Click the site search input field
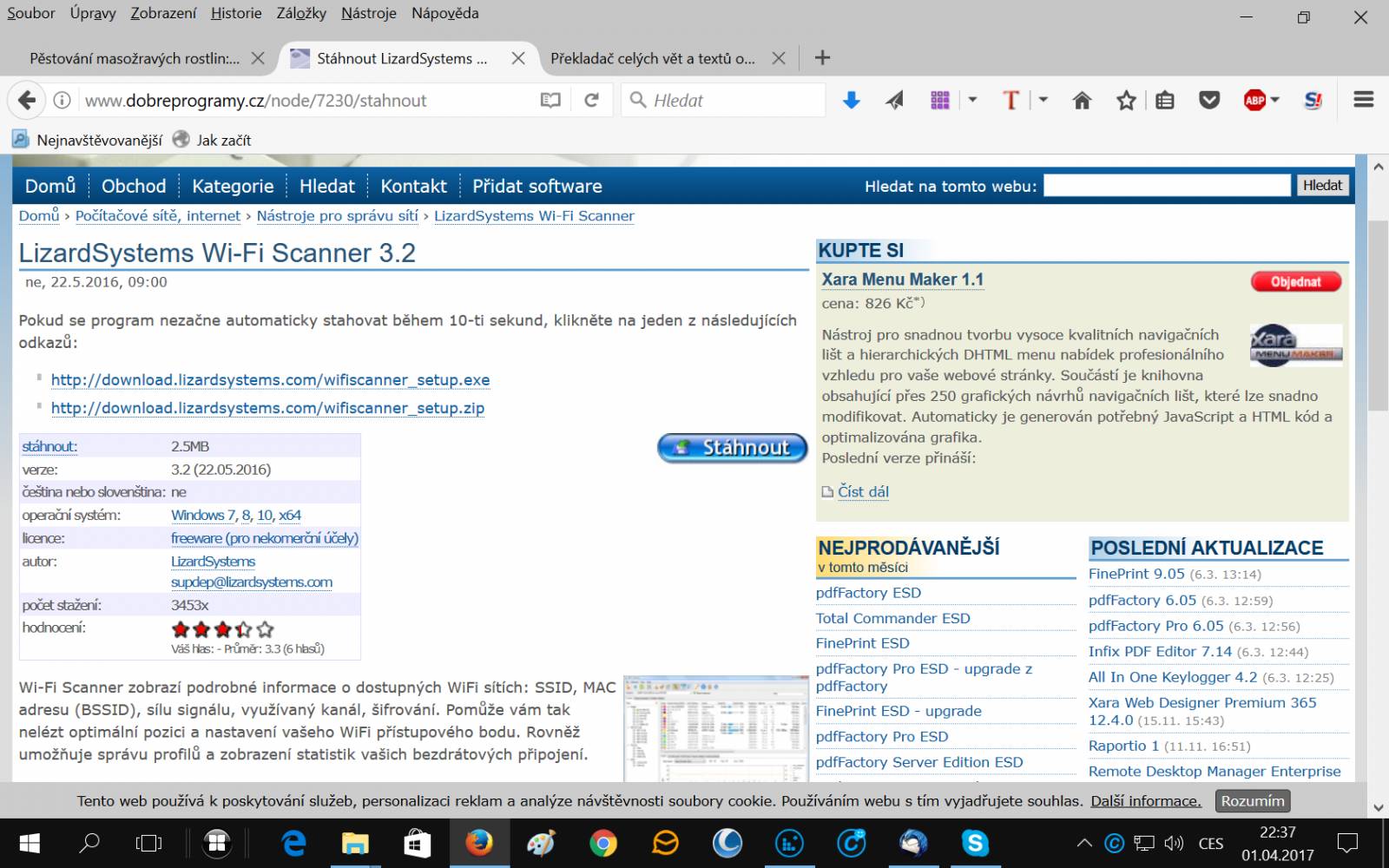 (1167, 185)
